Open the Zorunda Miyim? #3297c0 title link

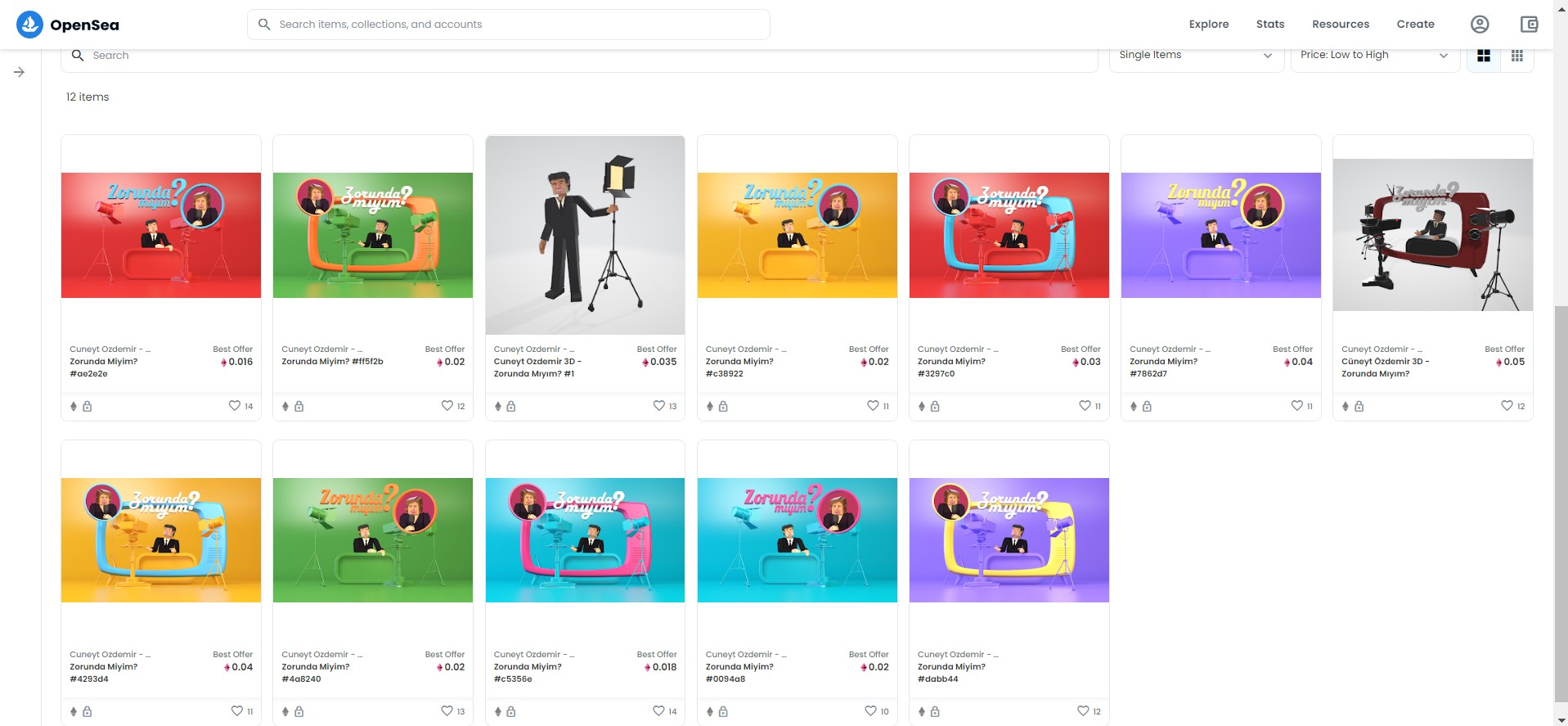point(952,368)
